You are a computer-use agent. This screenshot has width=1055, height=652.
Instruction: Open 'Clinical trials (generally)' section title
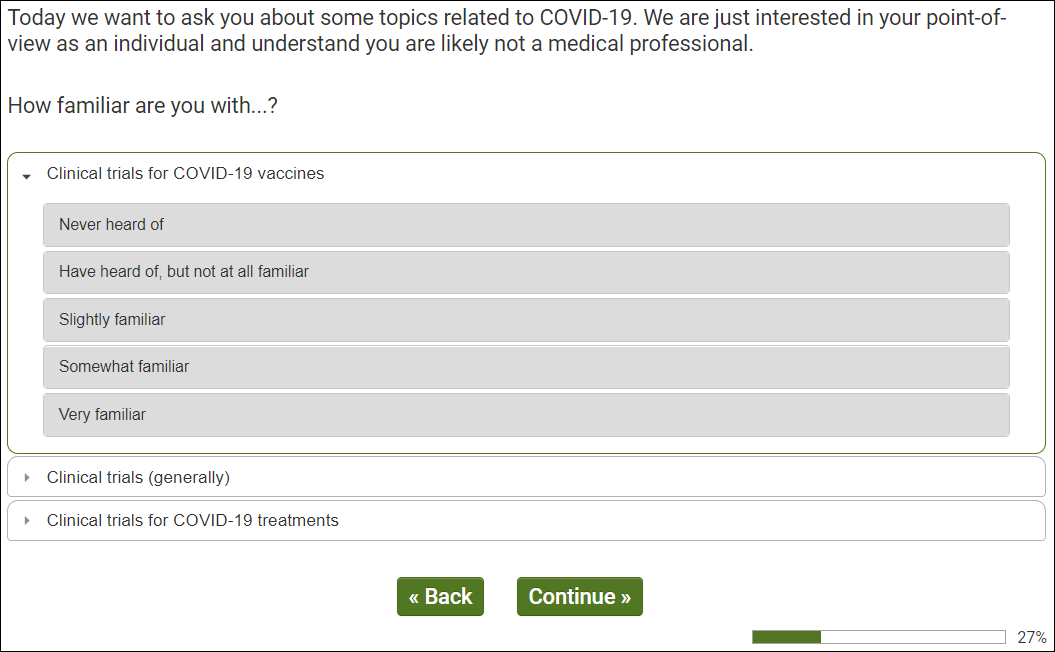pyautogui.click(x=138, y=478)
